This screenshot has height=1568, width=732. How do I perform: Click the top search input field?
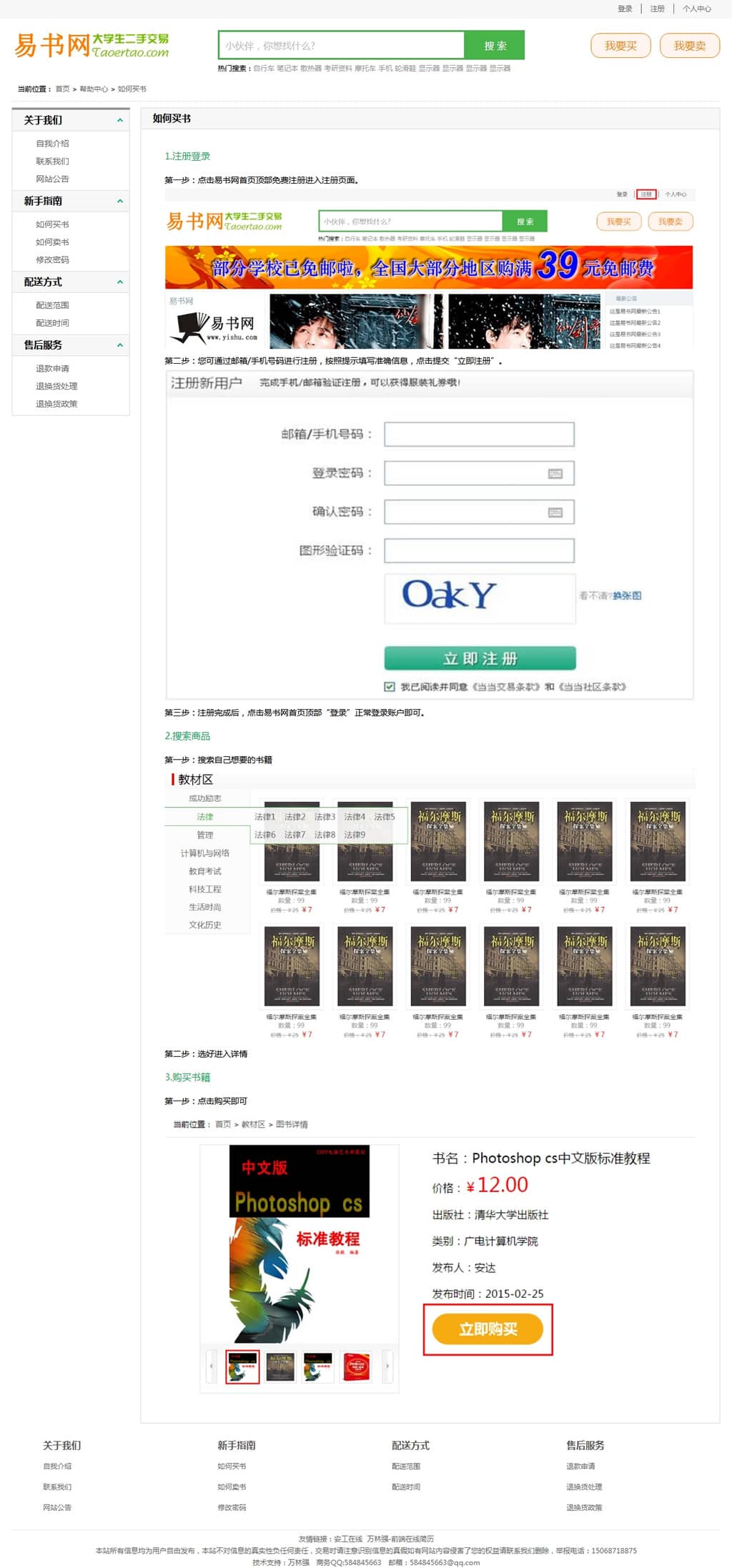pyautogui.click(x=342, y=45)
